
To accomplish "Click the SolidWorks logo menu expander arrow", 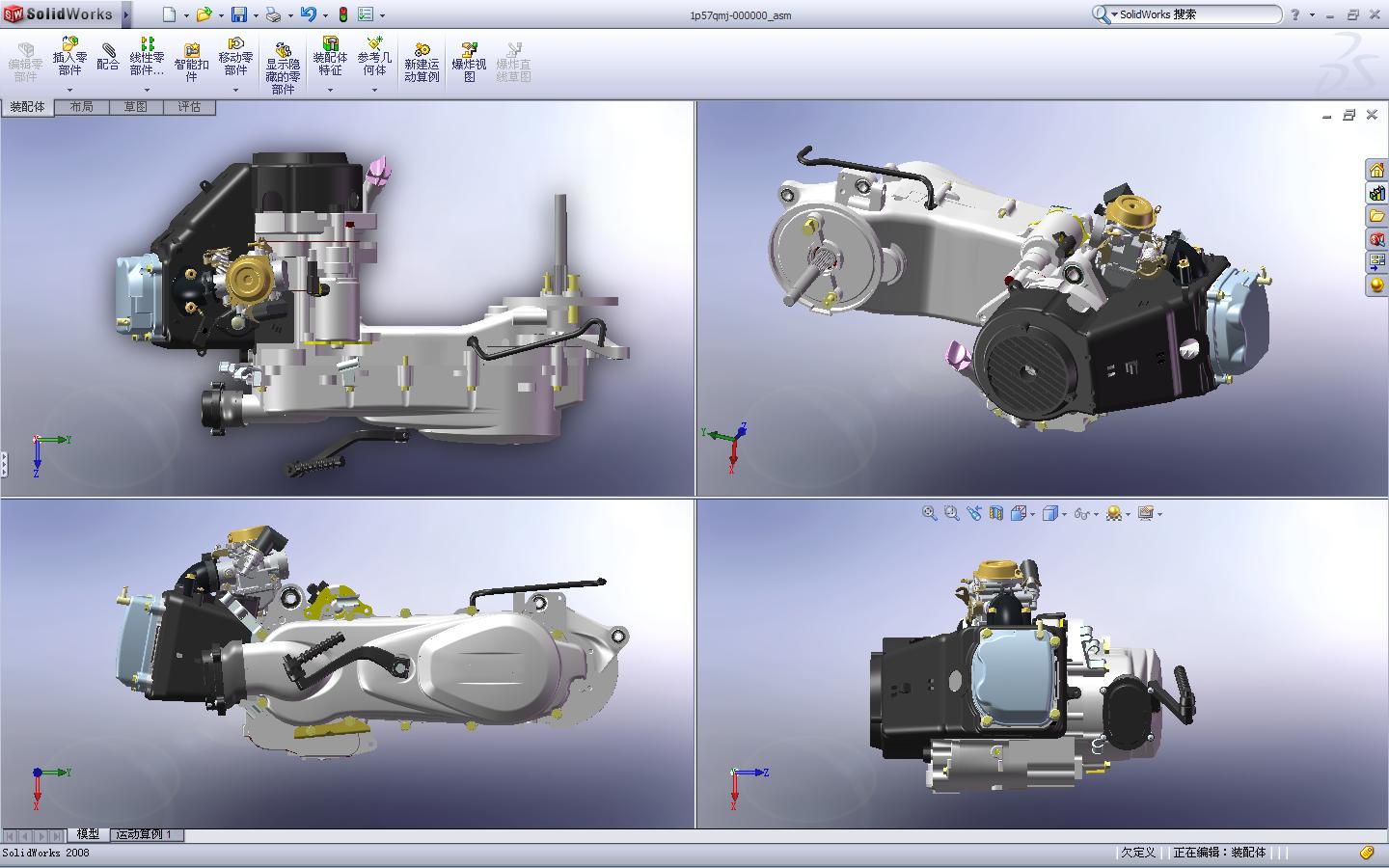I will (x=126, y=14).
